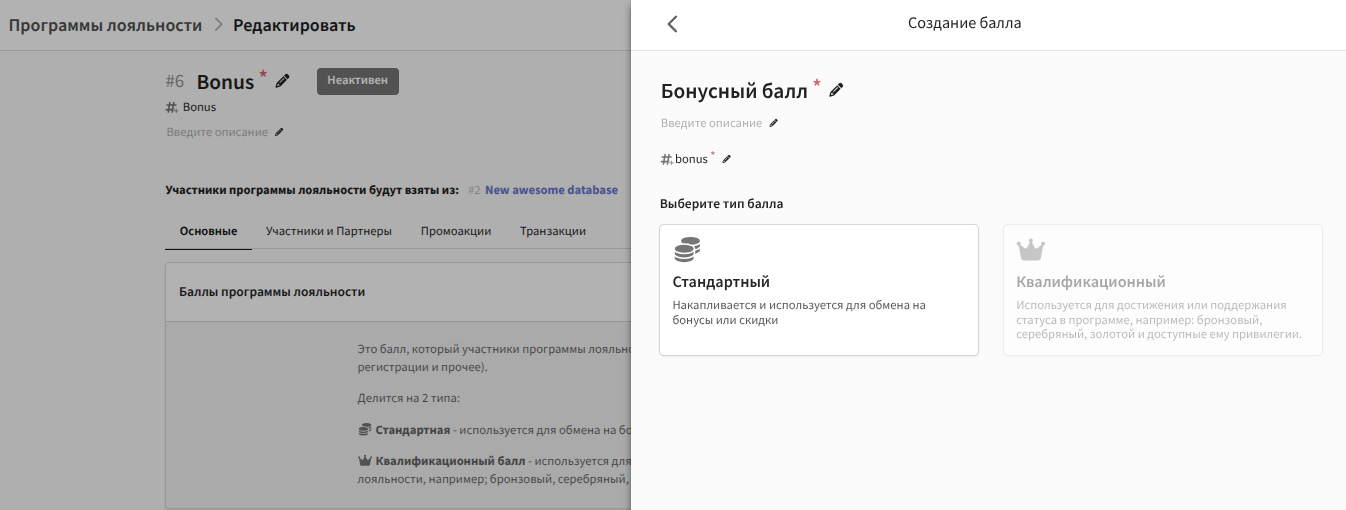Click pencil icon next to the Bonus program name
1346x510 pixels.
tap(283, 81)
